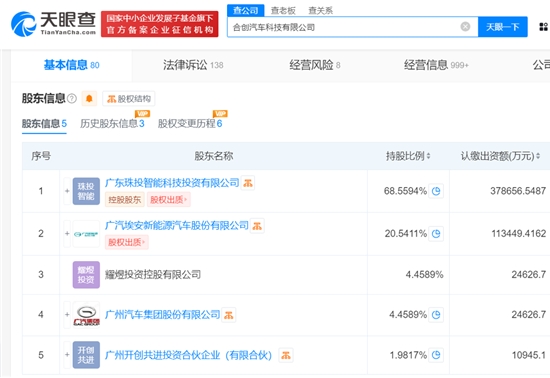This screenshot has height=378, width=550.
Task: Click the 耀煜投资 company logo
Action: pos(86,275)
